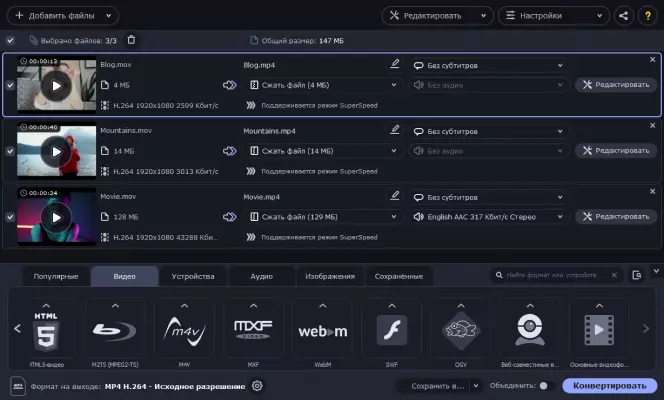
Task: Enable the Объединить merge toggle
Action: click(544, 386)
